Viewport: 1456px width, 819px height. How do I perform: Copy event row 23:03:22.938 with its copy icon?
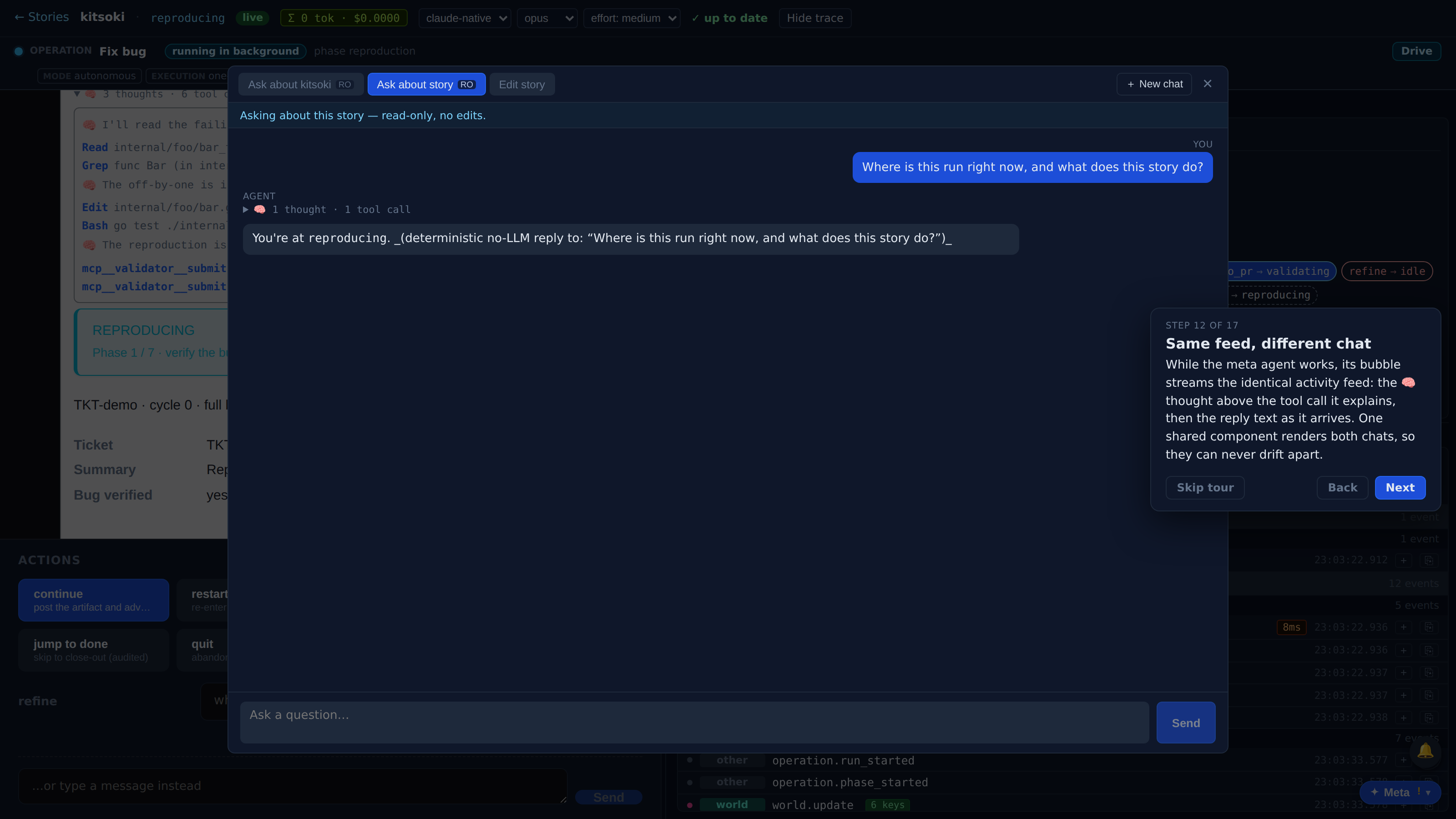tap(1429, 718)
